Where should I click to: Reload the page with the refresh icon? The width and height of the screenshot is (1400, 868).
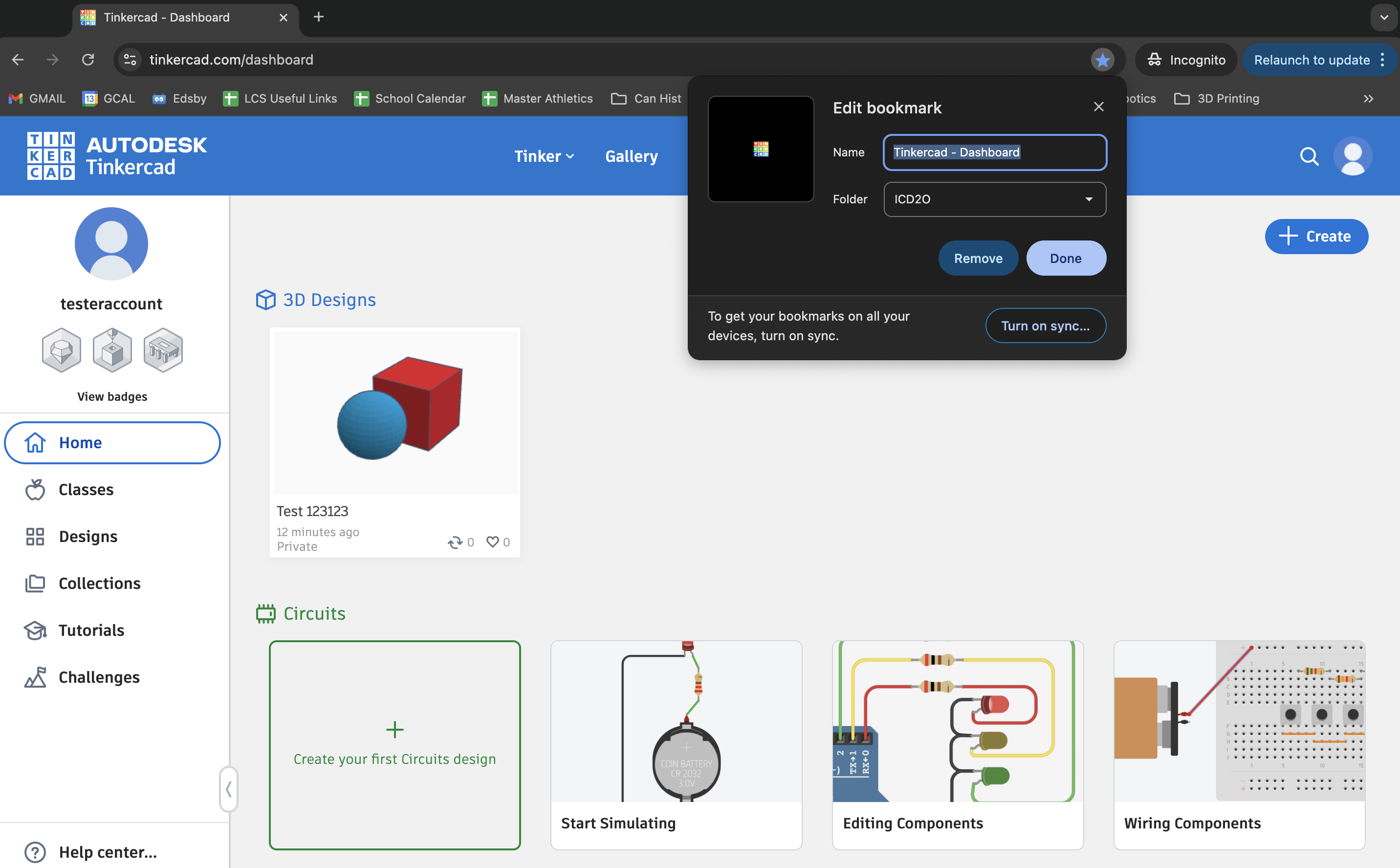[88, 60]
